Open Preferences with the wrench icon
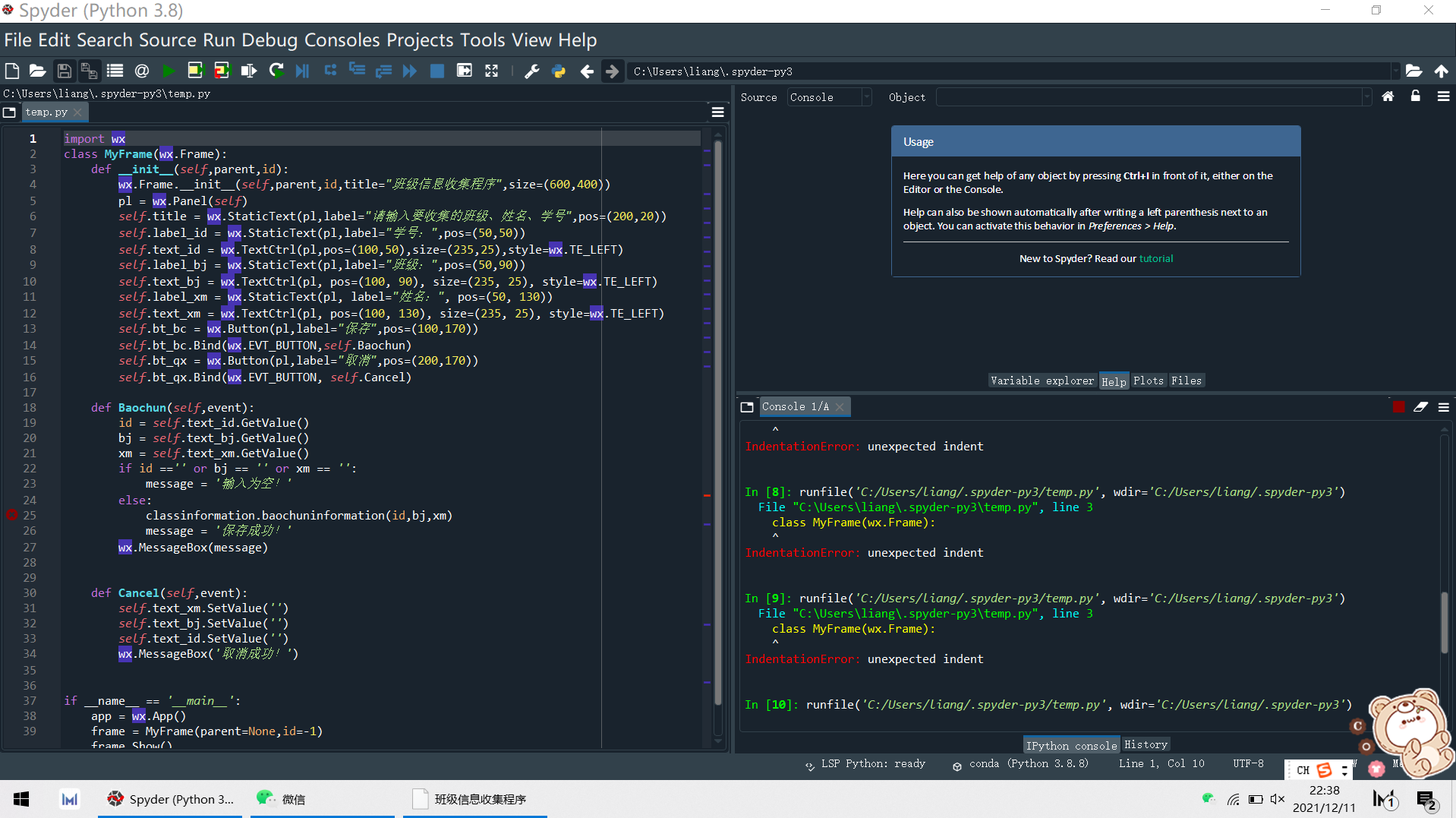Image resolution: width=1456 pixels, height=818 pixels. pyautogui.click(x=531, y=71)
